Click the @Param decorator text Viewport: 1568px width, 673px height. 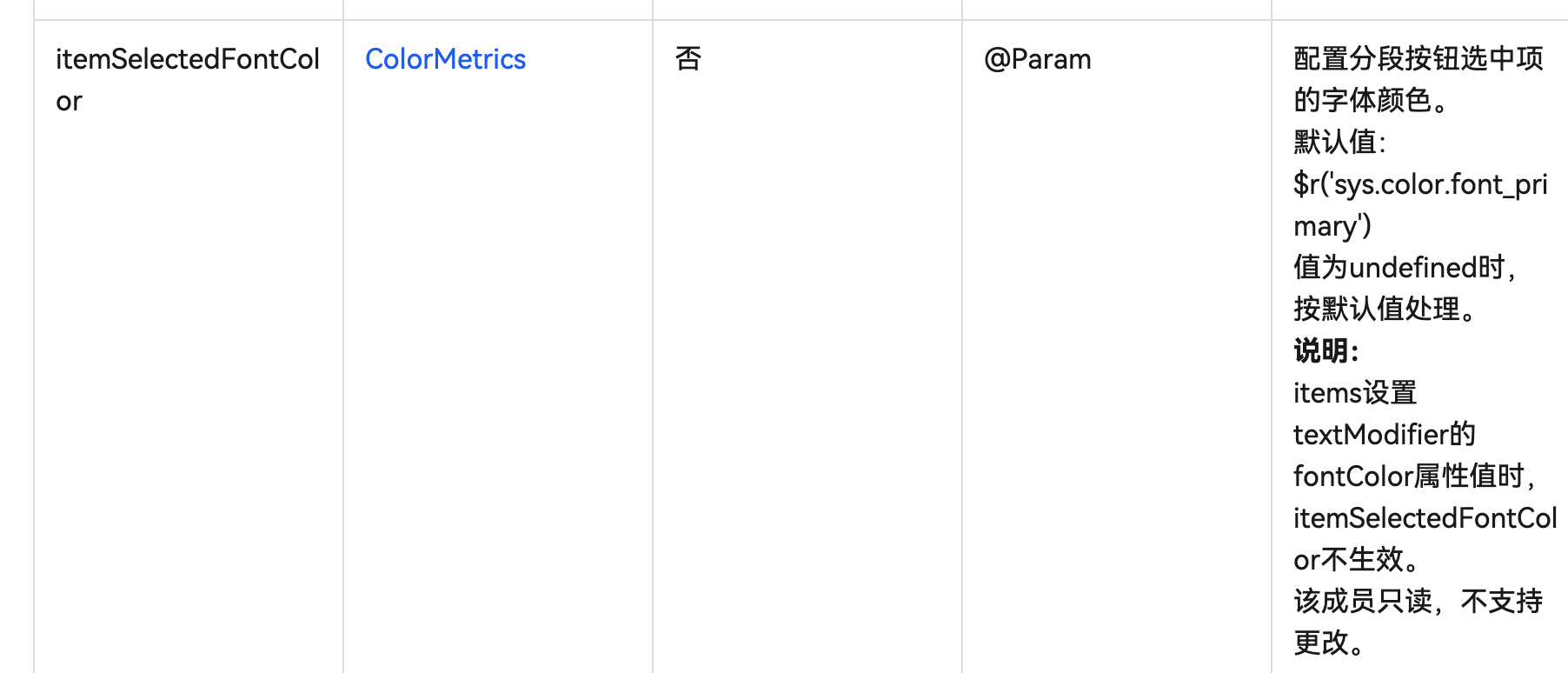[x=1037, y=59]
